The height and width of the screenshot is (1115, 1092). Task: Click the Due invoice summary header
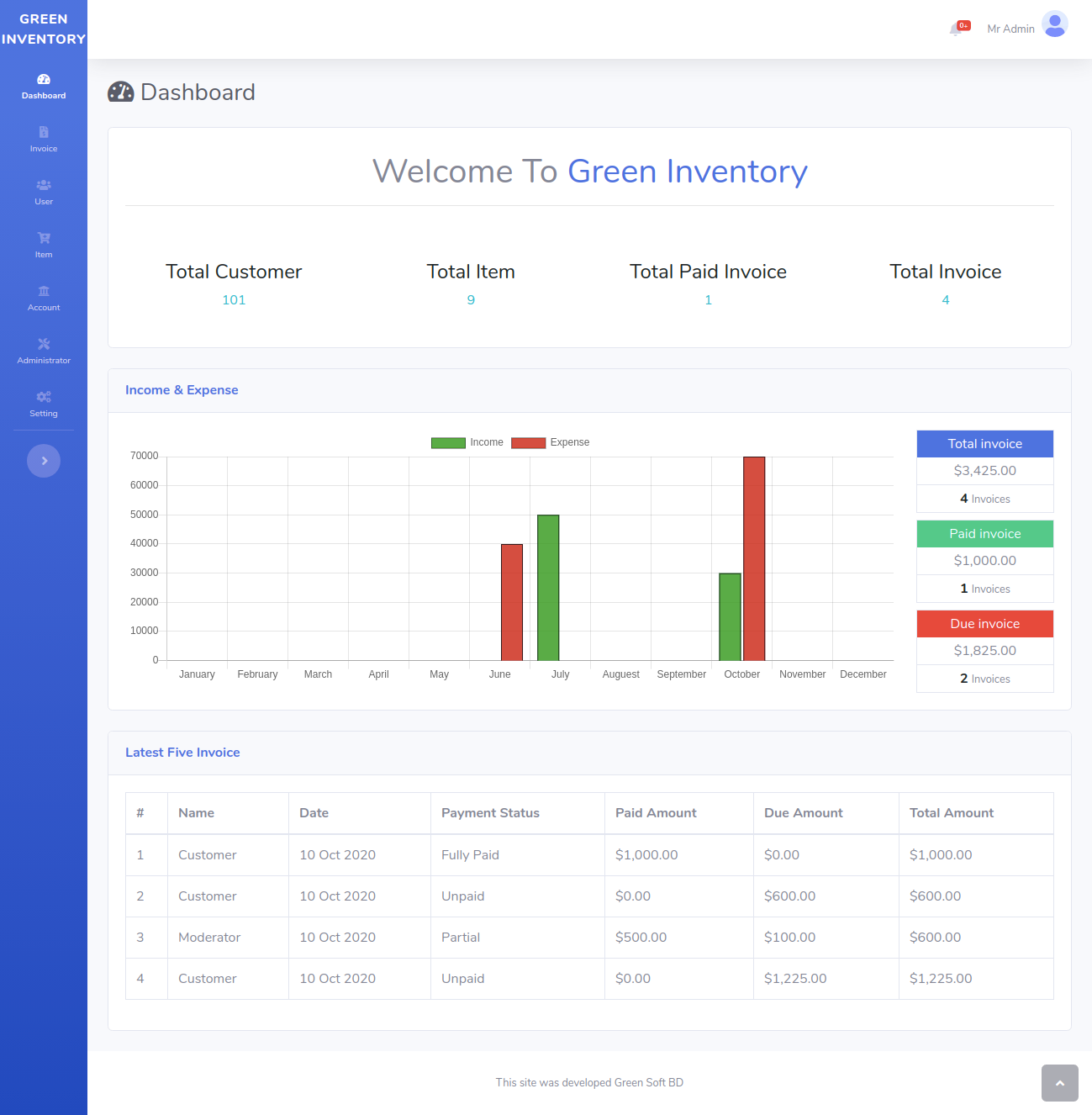point(984,623)
